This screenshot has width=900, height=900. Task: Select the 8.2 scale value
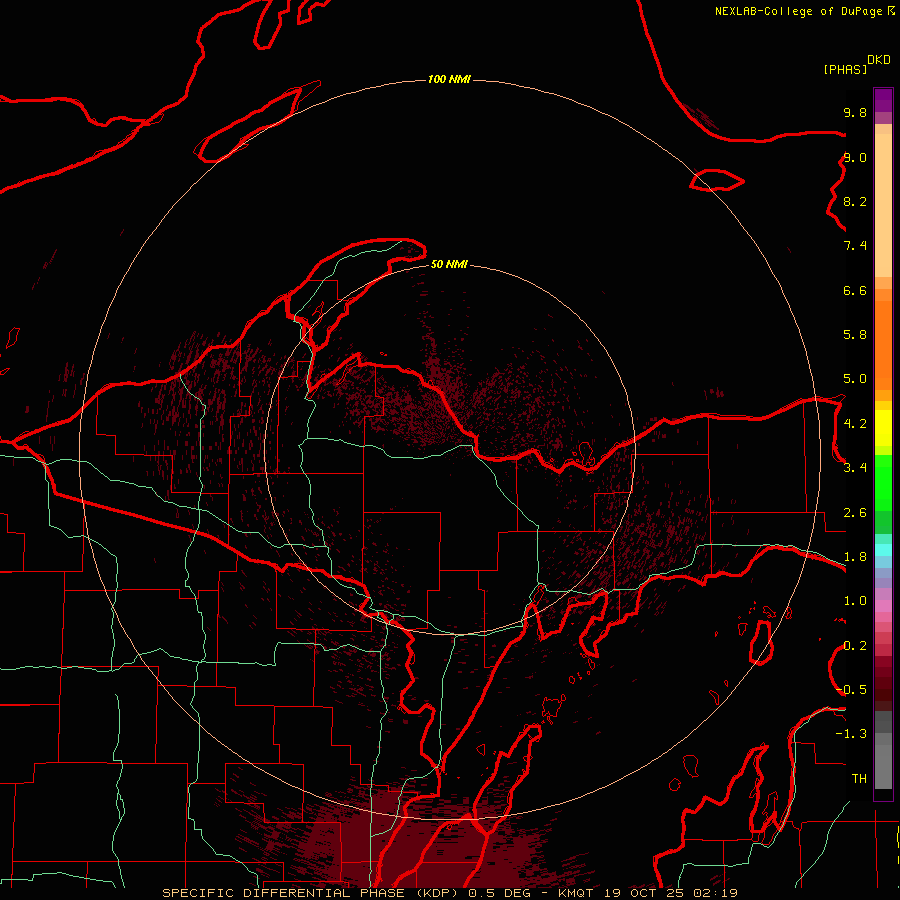855,201
